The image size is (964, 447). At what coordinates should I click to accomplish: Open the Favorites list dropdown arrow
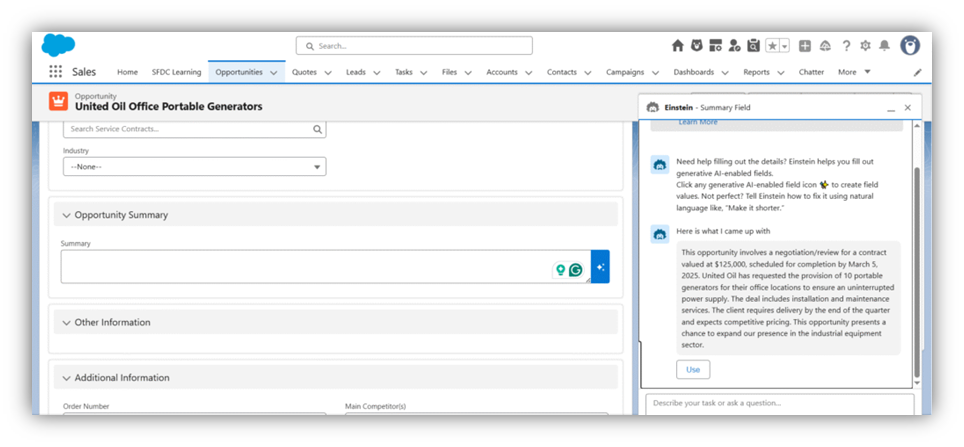coord(784,45)
